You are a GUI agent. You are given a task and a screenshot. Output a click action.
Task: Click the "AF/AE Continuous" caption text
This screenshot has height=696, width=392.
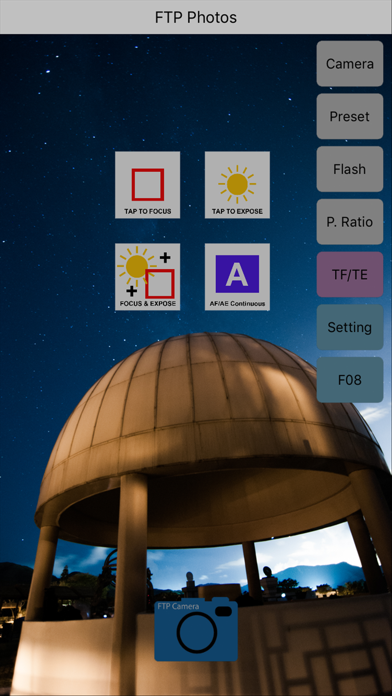[237, 304]
